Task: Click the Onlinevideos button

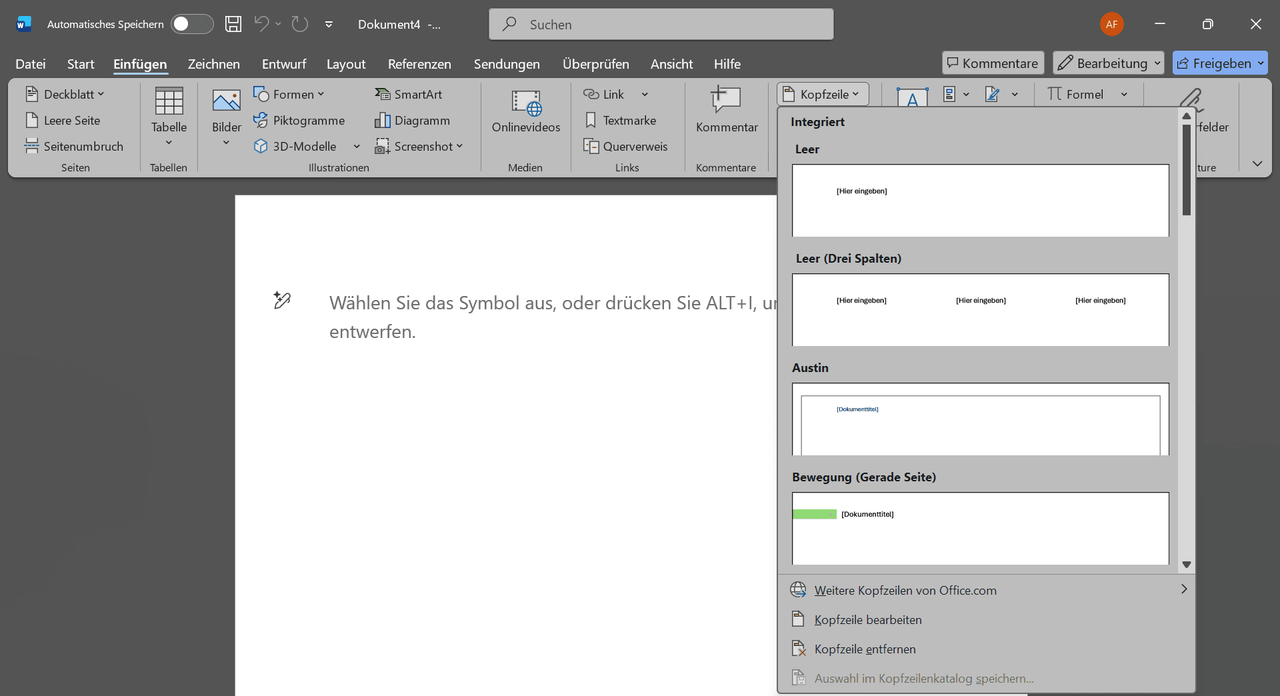Action: pos(526,112)
